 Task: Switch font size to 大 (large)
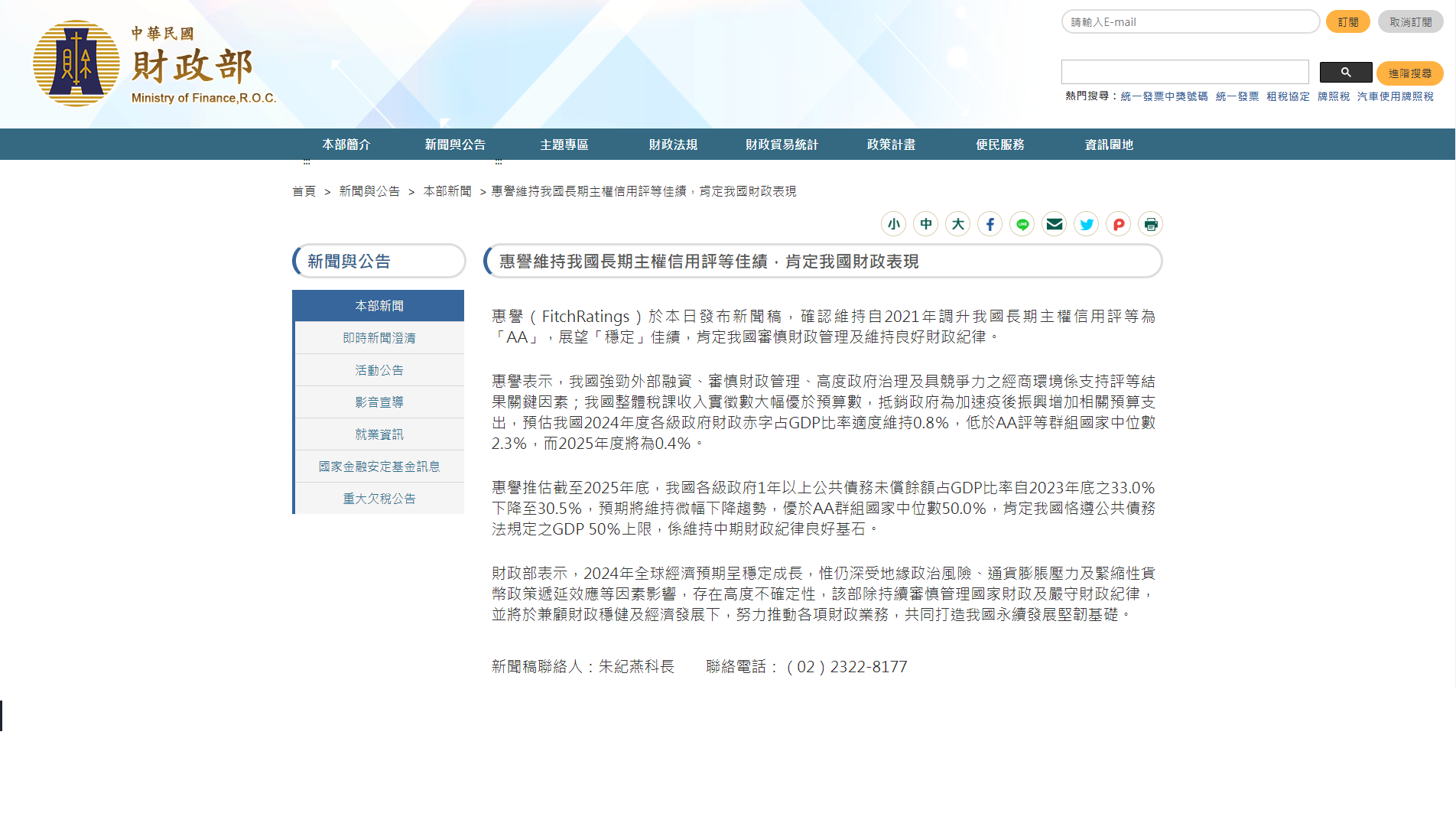pyautogui.click(x=957, y=224)
